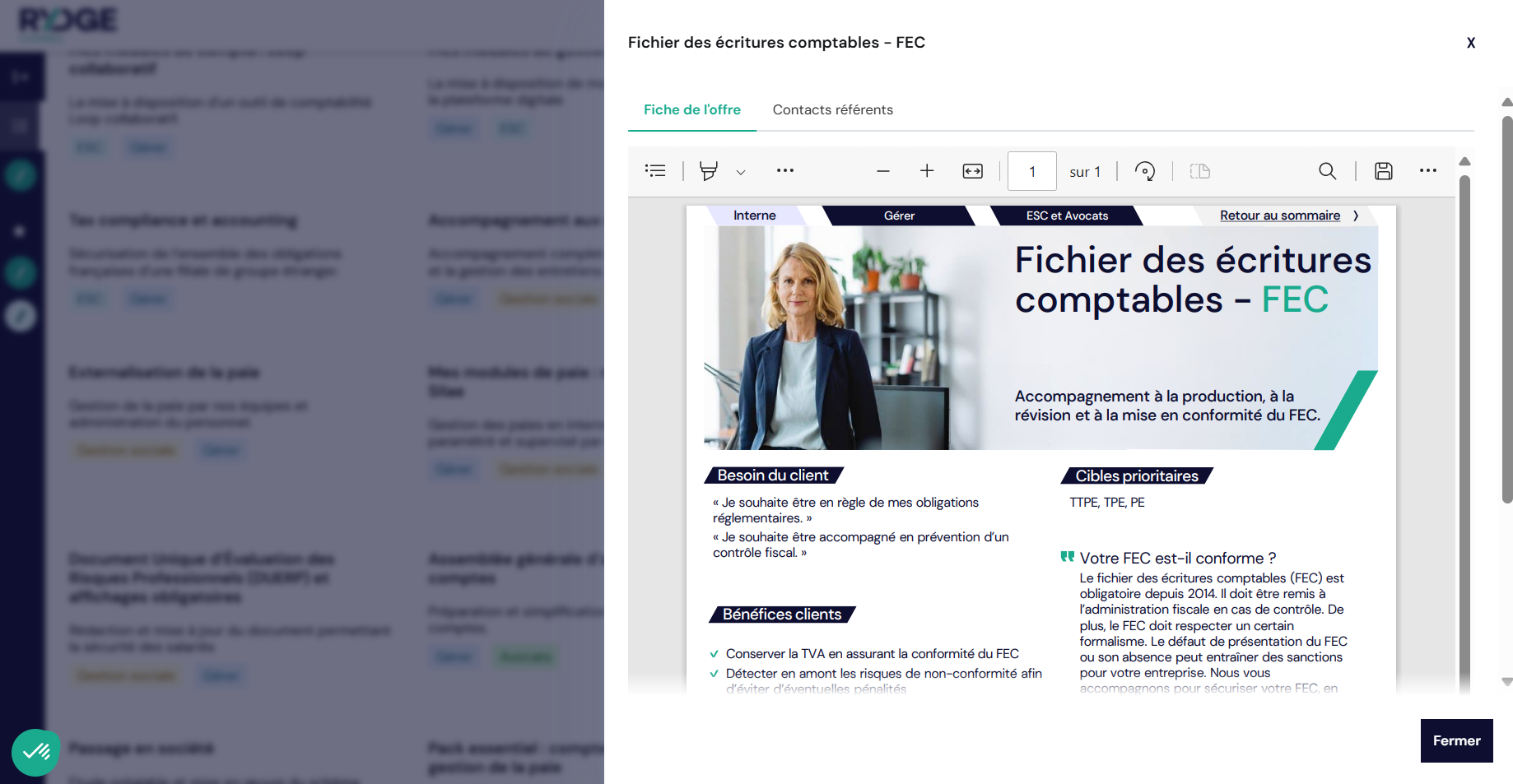This screenshot has height=784, width=1513.
Task: Click the page number field showing 1
Action: click(x=1032, y=171)
